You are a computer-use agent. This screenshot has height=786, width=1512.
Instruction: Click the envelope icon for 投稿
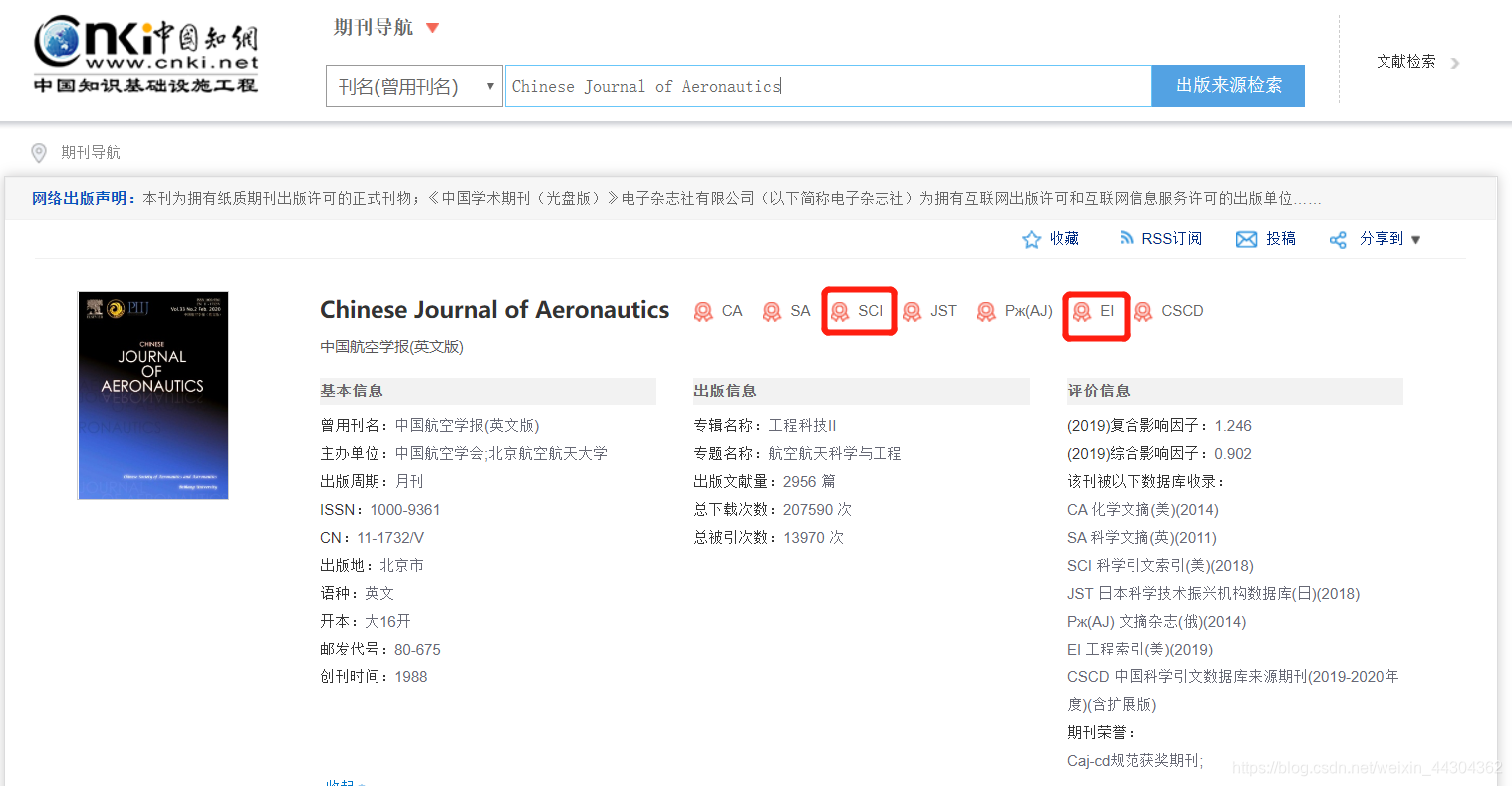[1246, 239]
